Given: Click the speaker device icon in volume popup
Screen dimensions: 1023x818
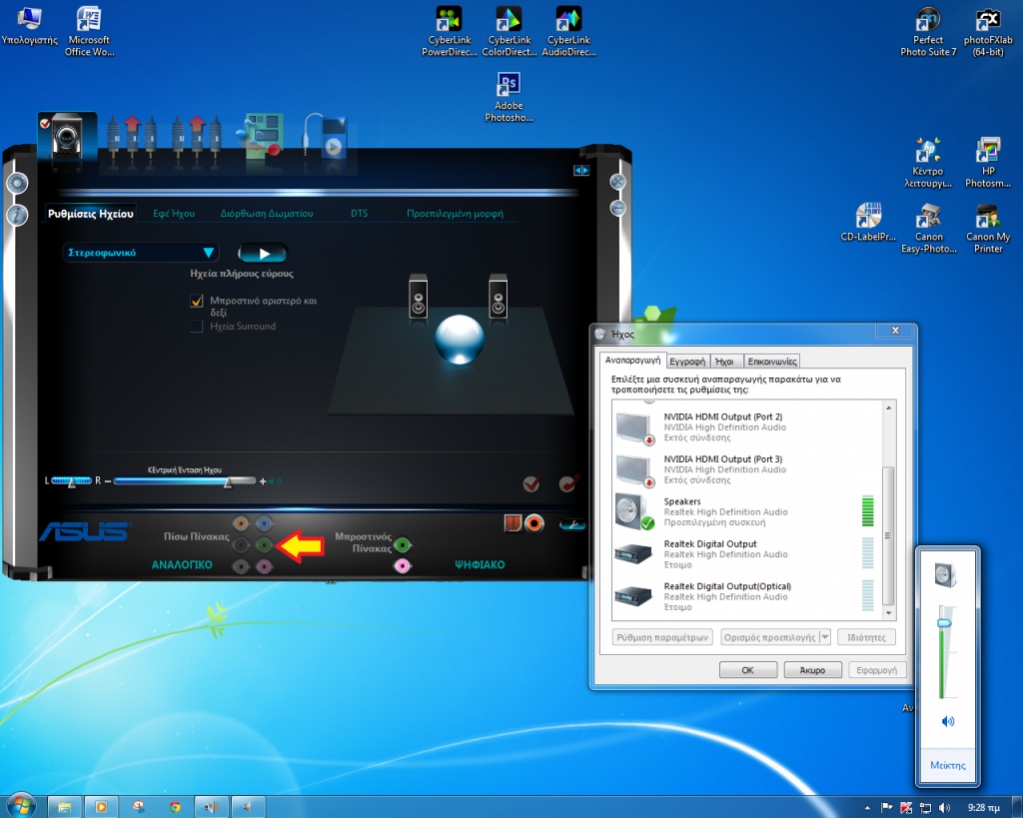Looking at the screenshot, I should [945, 575].
